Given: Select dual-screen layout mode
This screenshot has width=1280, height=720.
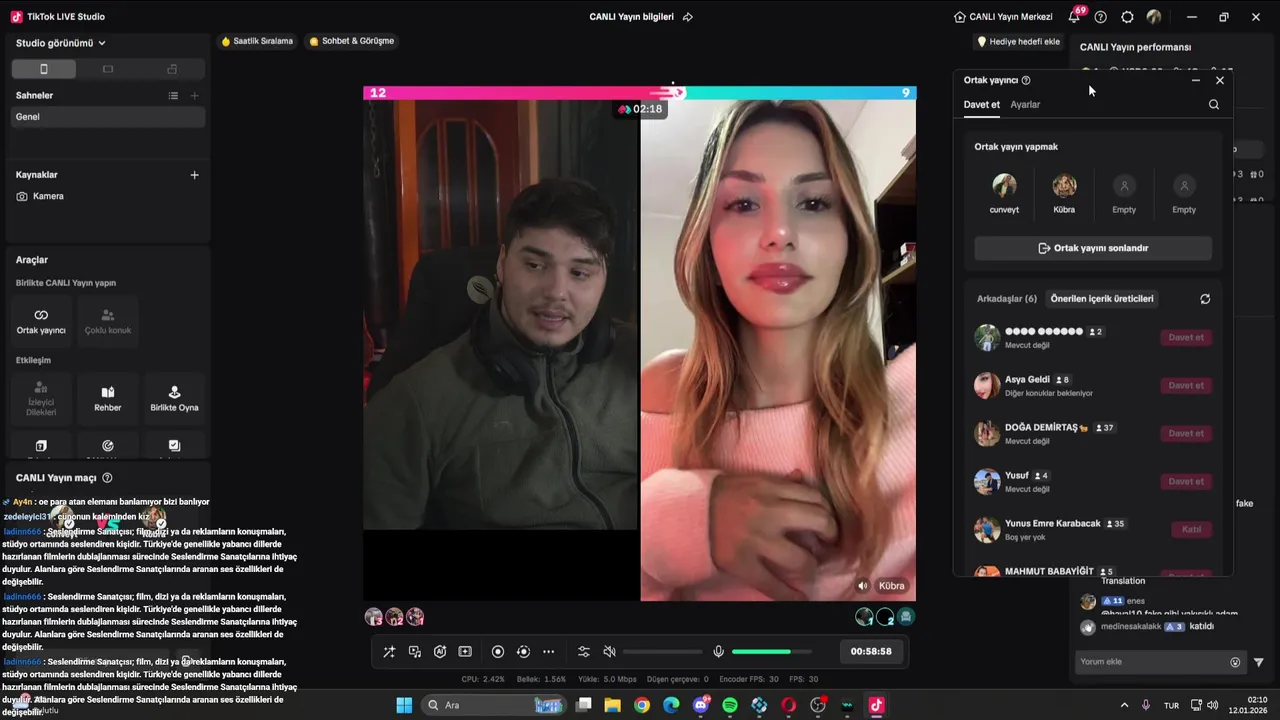Looking at the screenshot, I should tap(172, 69).
